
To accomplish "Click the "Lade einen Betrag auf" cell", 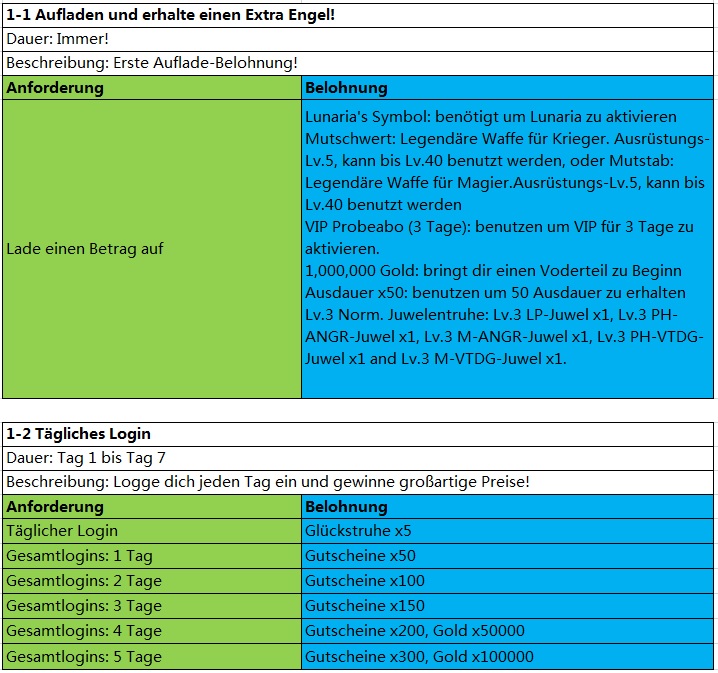I will [85, 248].
